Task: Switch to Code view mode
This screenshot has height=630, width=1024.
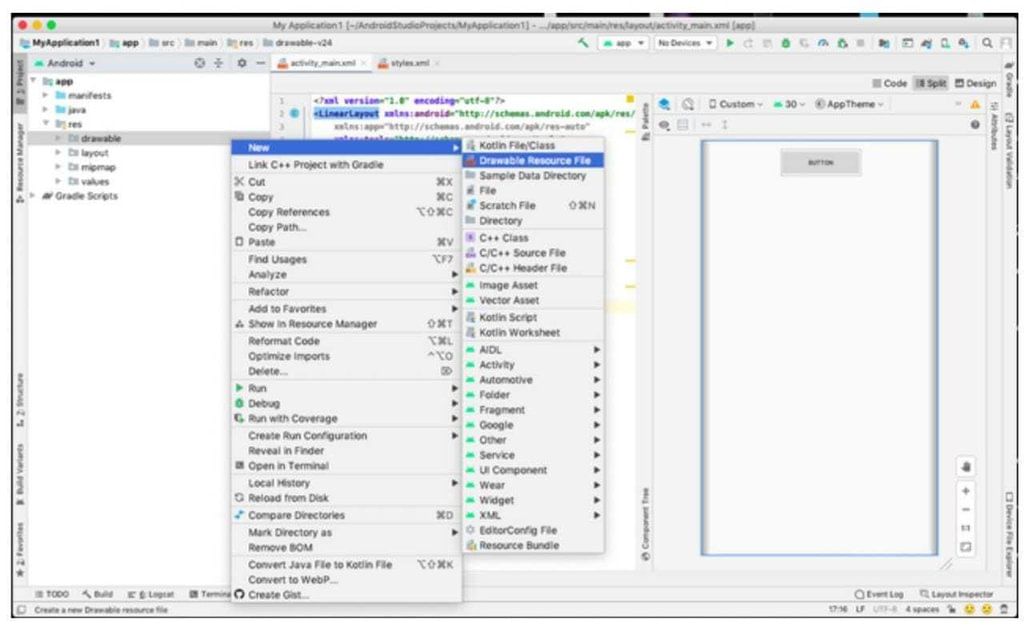Action: click(889, 83)
